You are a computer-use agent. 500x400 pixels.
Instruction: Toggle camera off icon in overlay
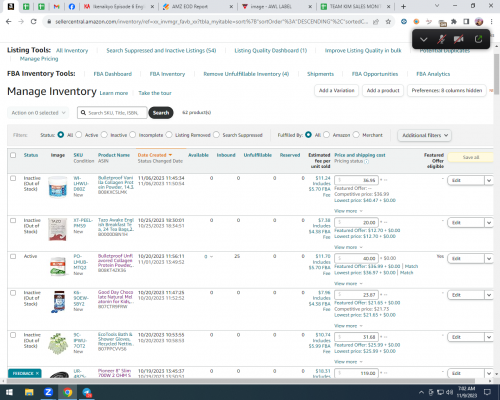(x=459, y=39)
